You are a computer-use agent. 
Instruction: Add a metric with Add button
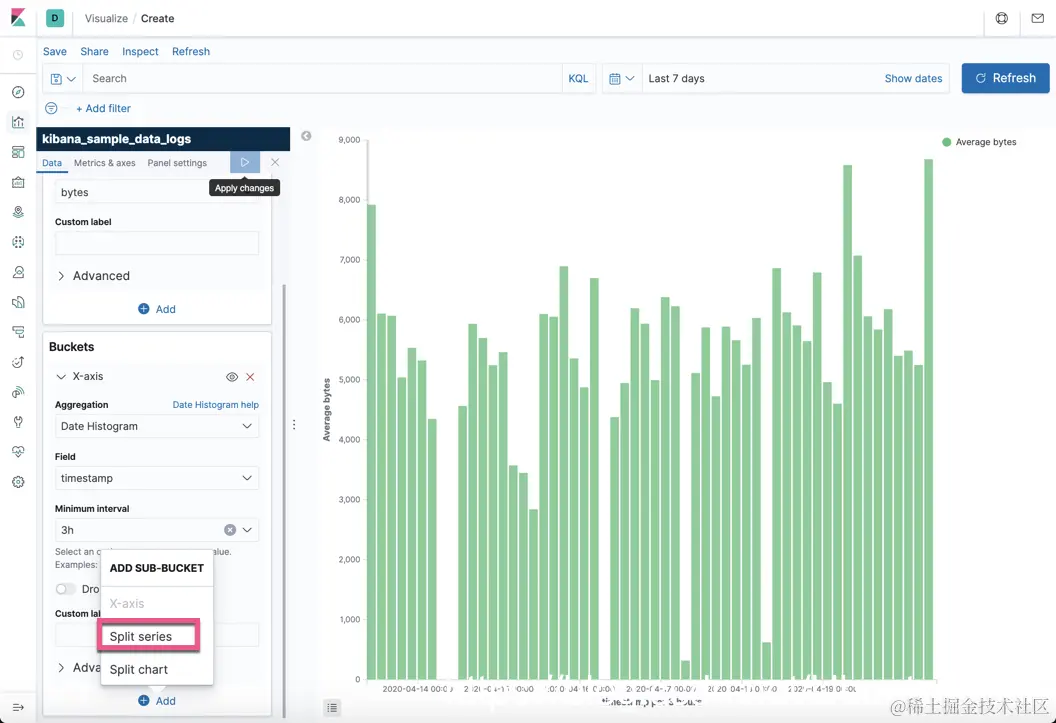(x=157, y=309)
